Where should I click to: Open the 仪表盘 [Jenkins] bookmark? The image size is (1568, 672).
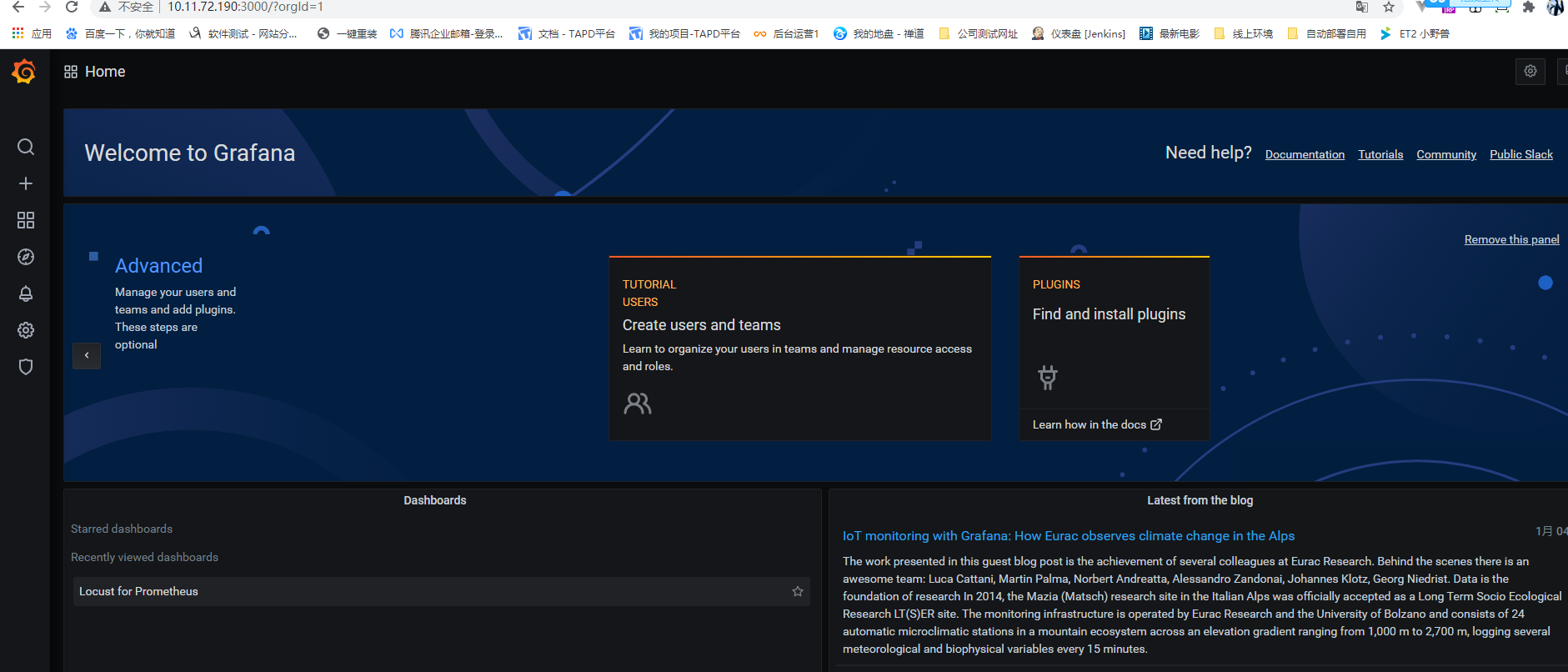point(1079,34)
